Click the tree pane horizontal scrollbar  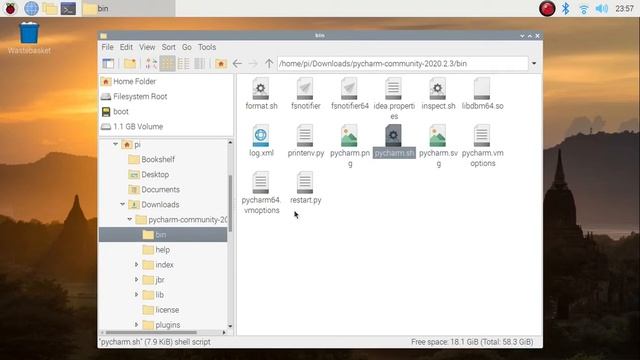(150, 332)
